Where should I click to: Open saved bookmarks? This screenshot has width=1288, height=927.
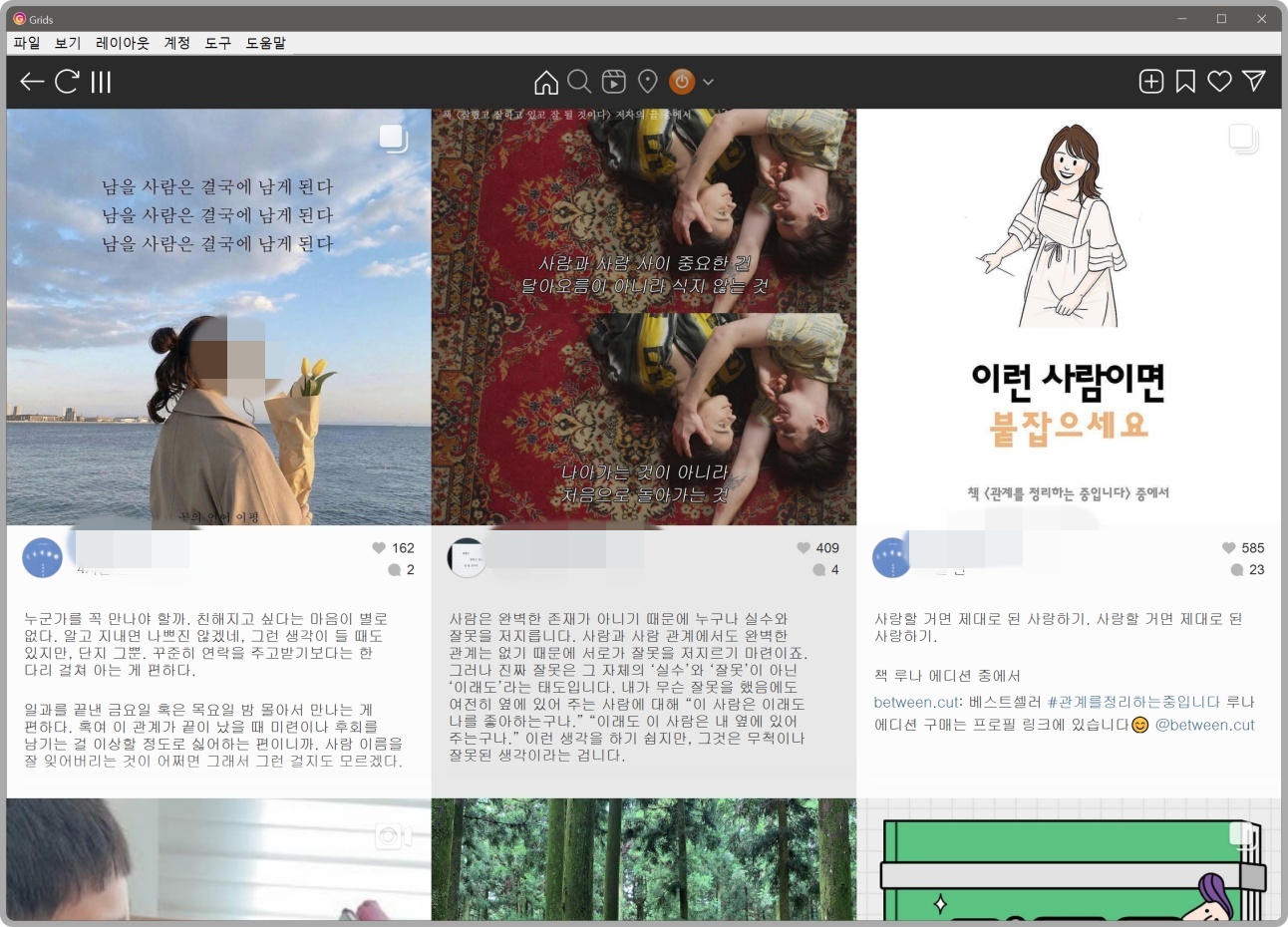(1184, 82)
